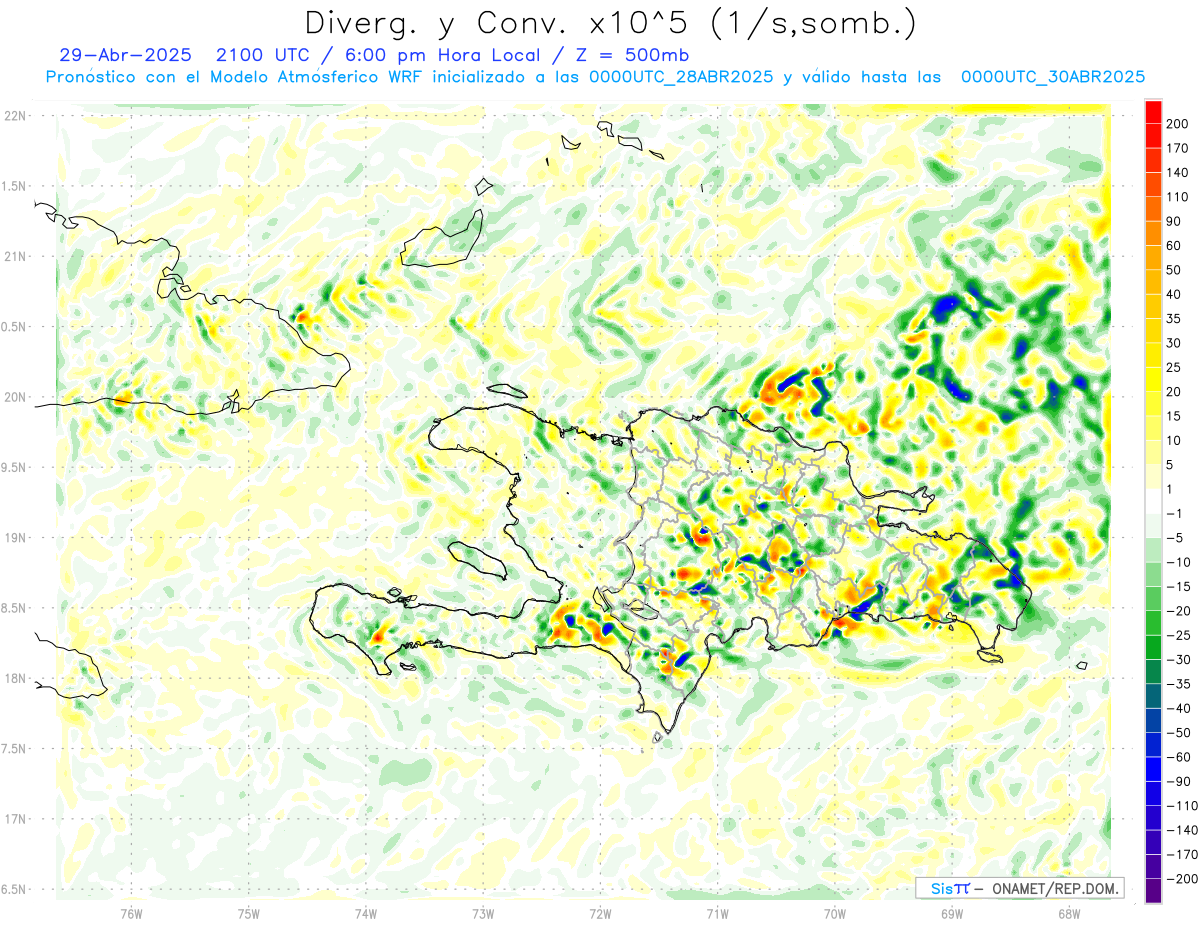Click the '73W' longitude axis label
Viewport: 1200px width, 927px height.
click(x=483, y=913)
